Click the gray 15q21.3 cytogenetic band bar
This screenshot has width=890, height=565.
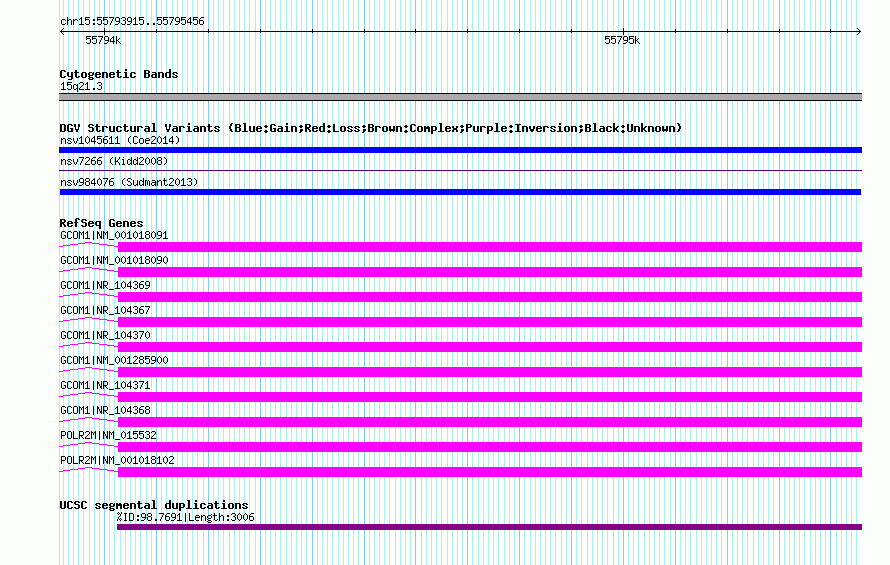point(460,97)
